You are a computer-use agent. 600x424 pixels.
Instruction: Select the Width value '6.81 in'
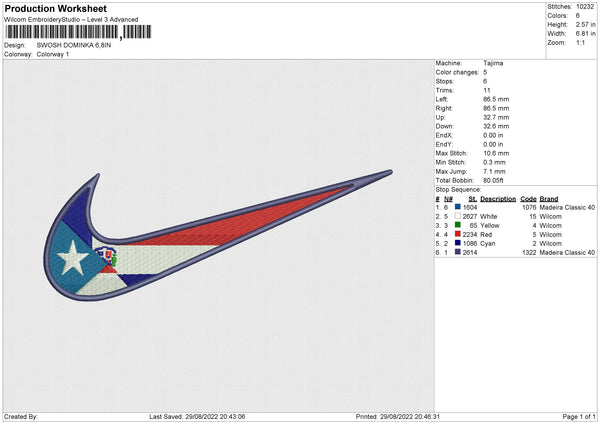click(585, 34)
